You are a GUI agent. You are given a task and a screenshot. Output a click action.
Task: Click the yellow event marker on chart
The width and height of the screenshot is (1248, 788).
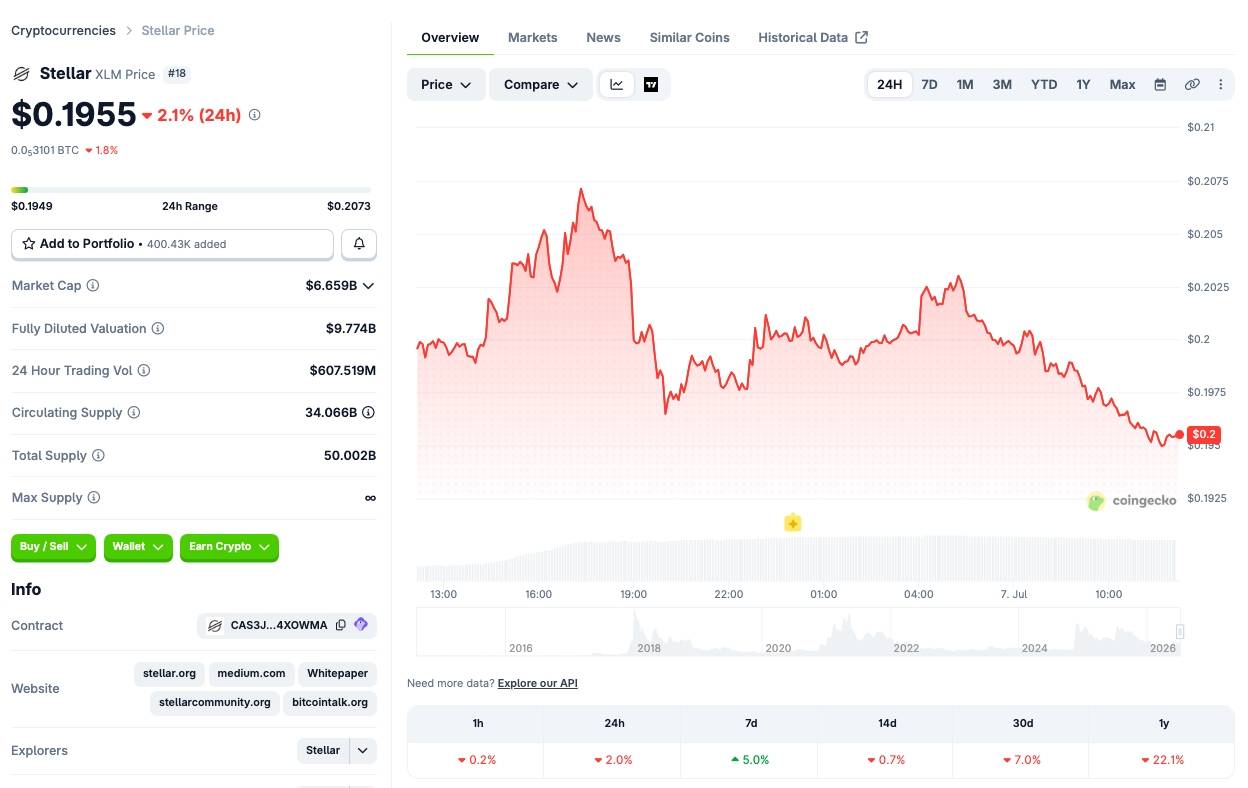click(x=793, y=522)
